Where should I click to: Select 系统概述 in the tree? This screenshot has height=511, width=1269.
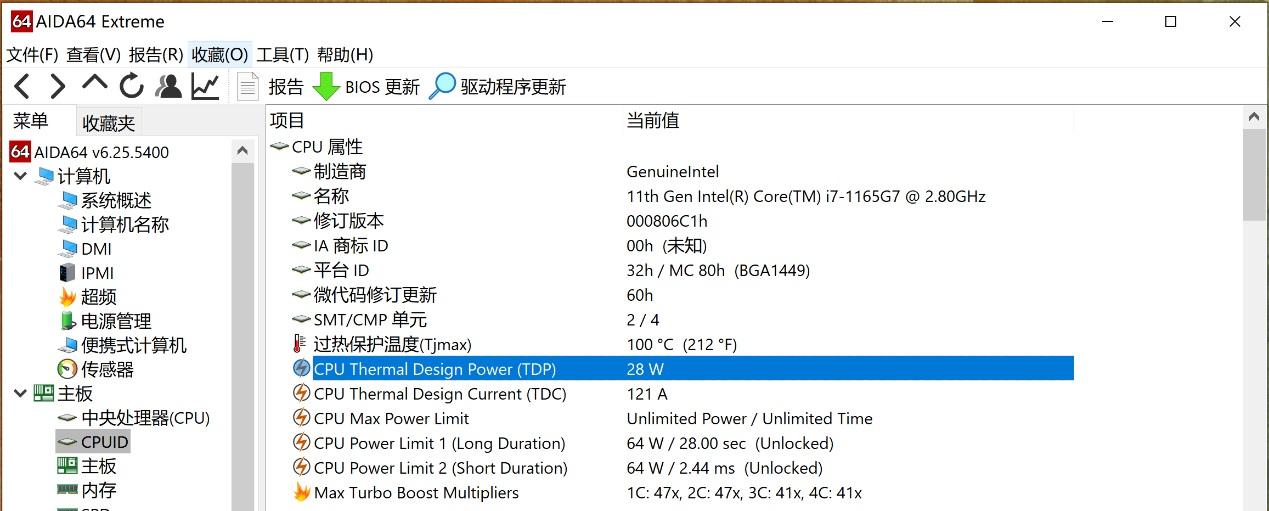tap(105, 200)
